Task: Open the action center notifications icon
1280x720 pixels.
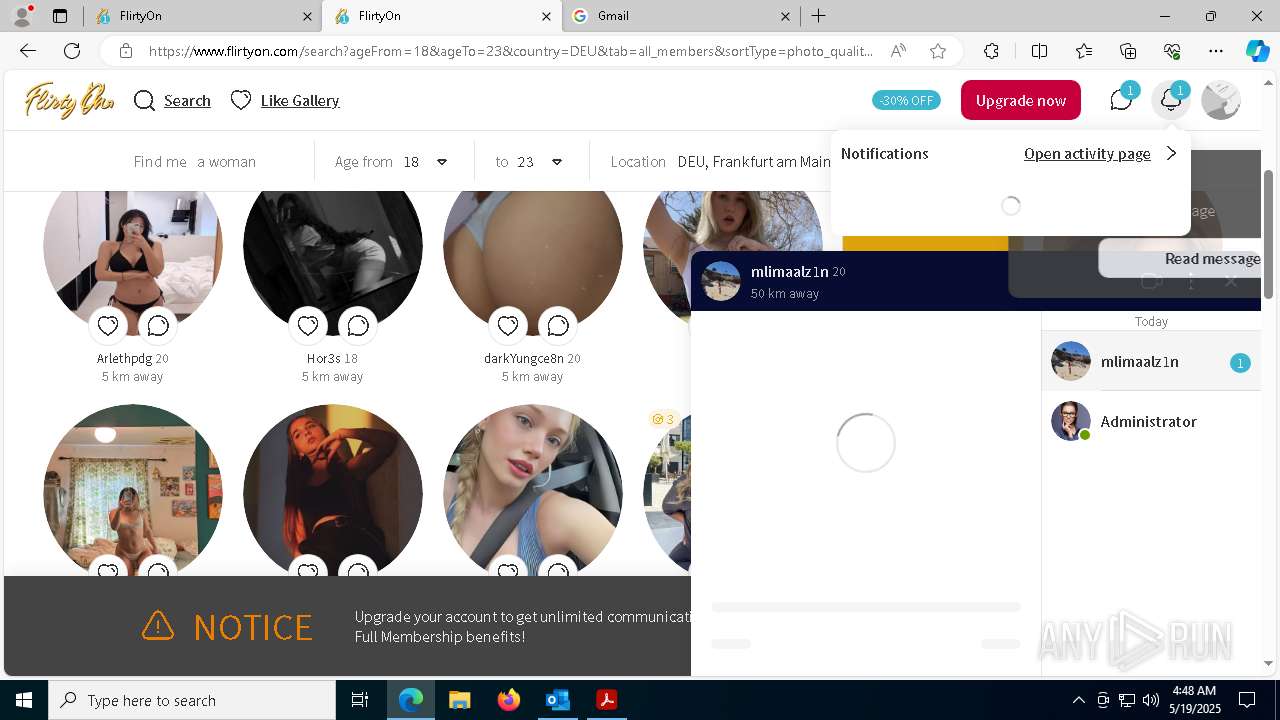Action: coord(1248,700)
